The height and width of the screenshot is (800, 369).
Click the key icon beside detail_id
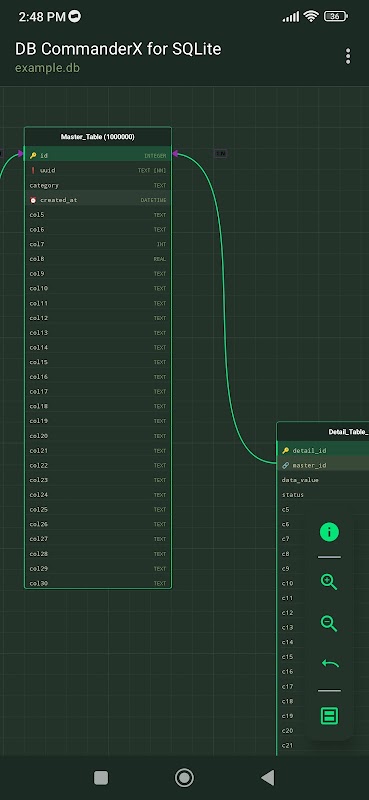click(285, 451)
